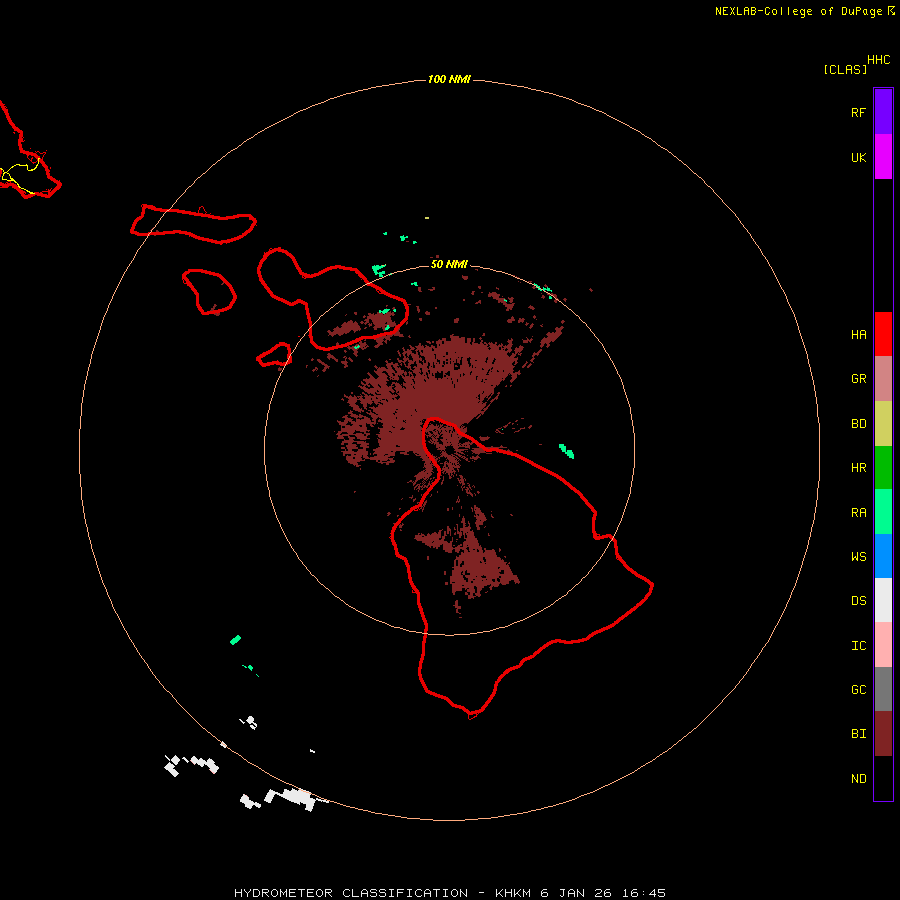Screen dimensions: 900x900
Task: Click the GR legend label
Action: (858, 379)
